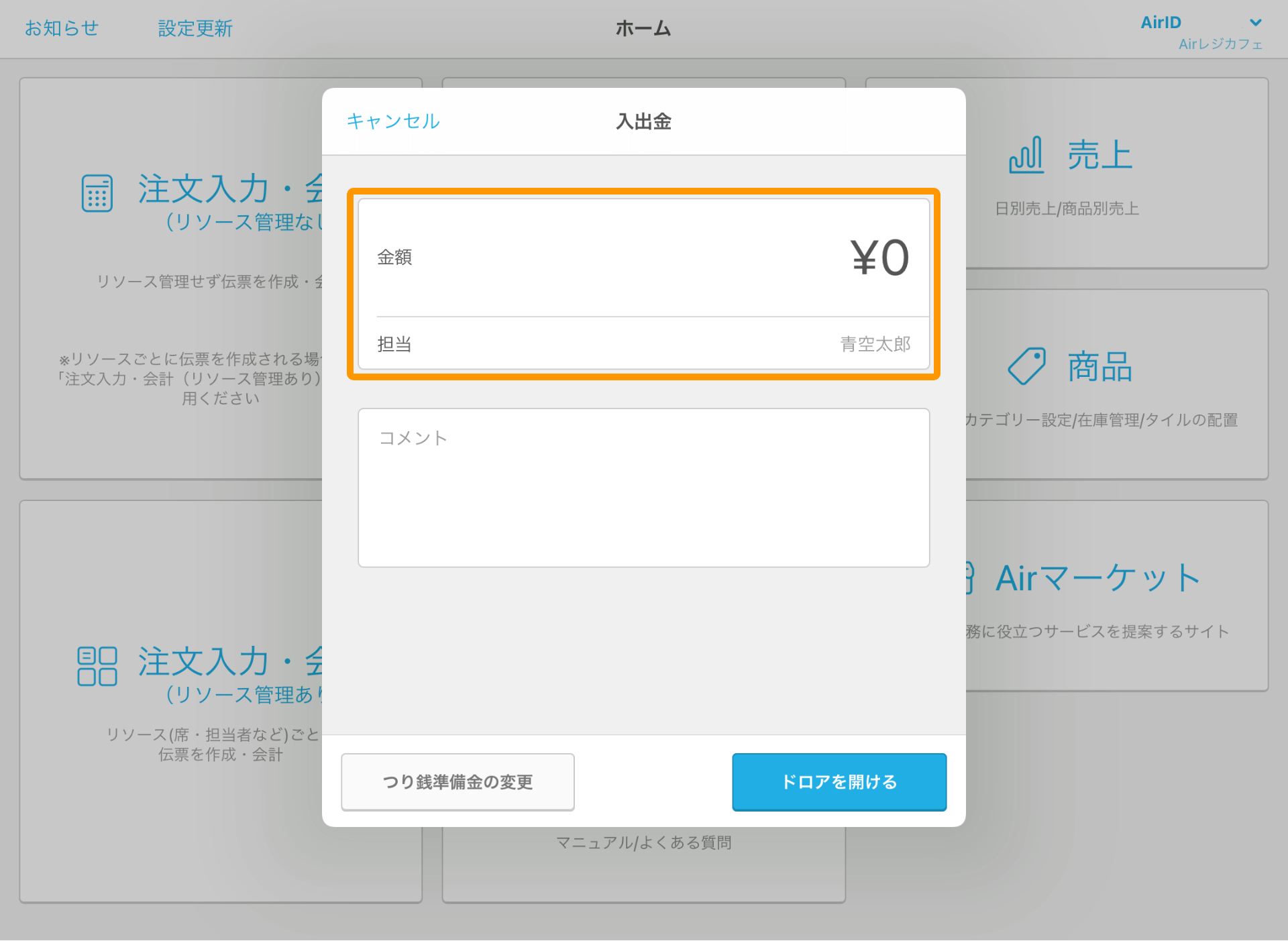Click the AirID label in header

(x=1161, y=23)
